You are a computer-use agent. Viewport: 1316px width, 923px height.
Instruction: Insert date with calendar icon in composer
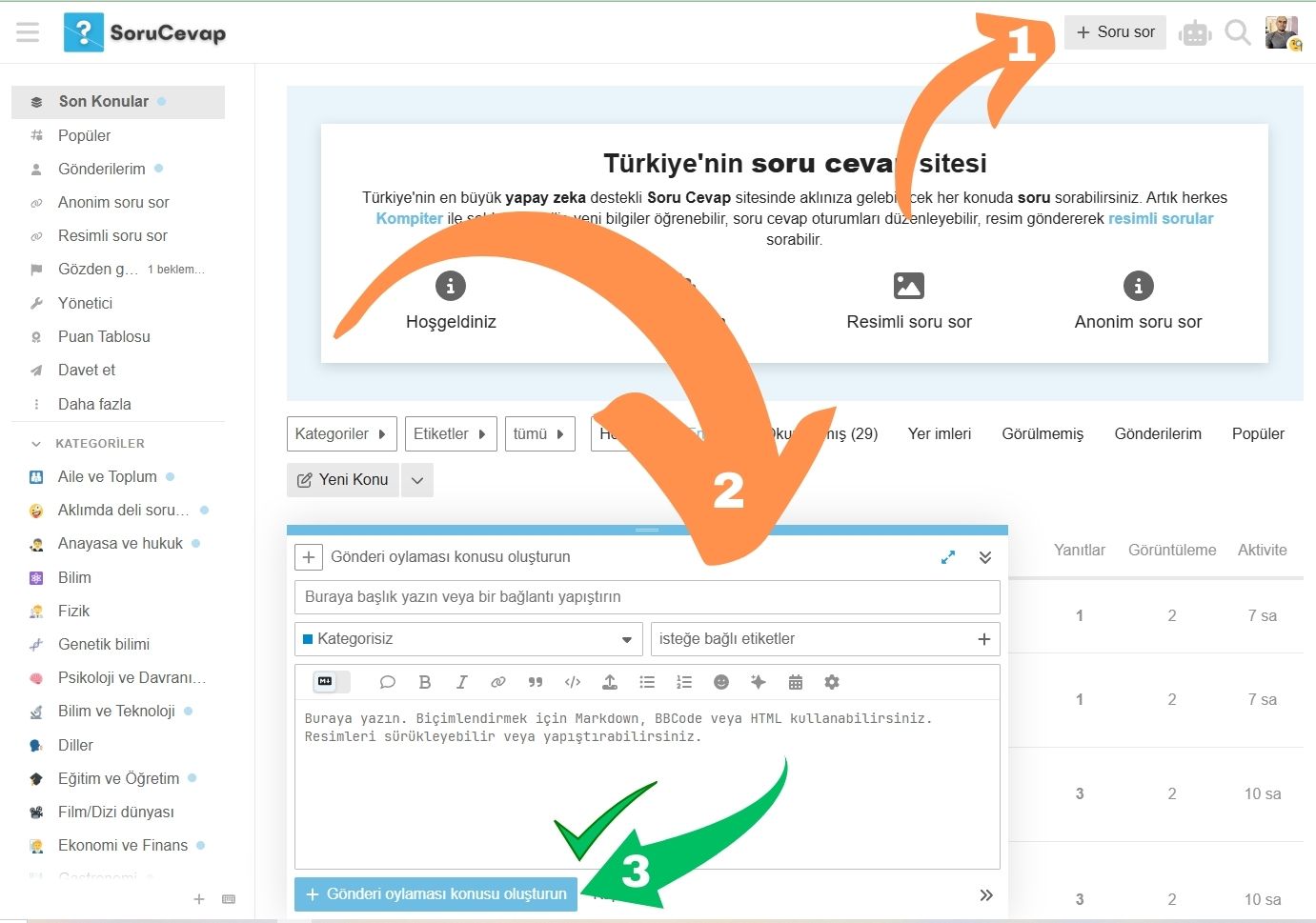tap(796, 682)
